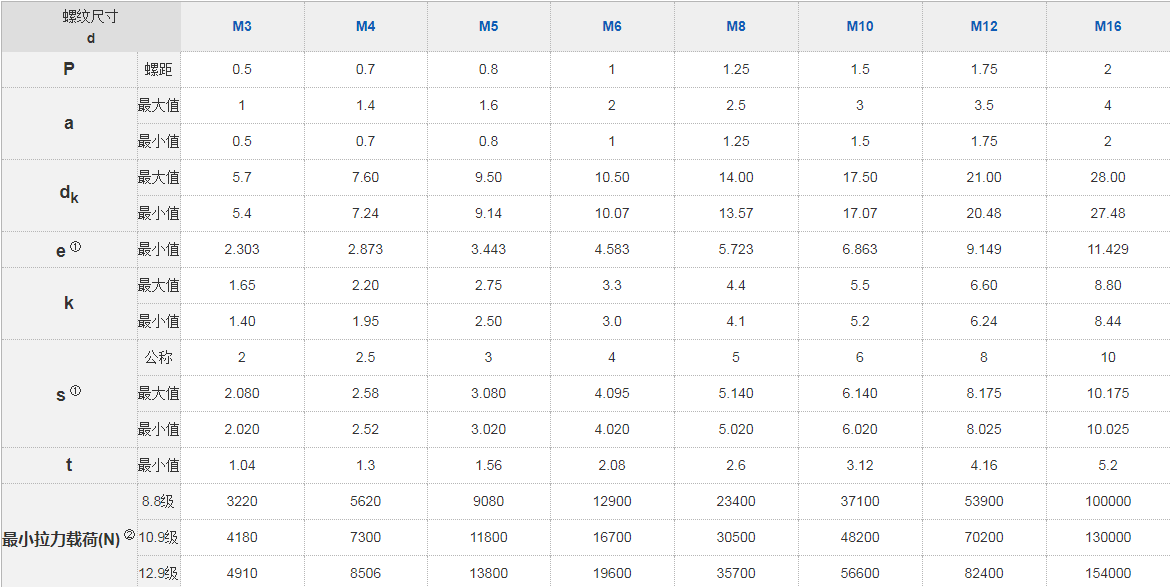
Task: Select the 11.429 value under M16
Action: tap(1108, 250)
